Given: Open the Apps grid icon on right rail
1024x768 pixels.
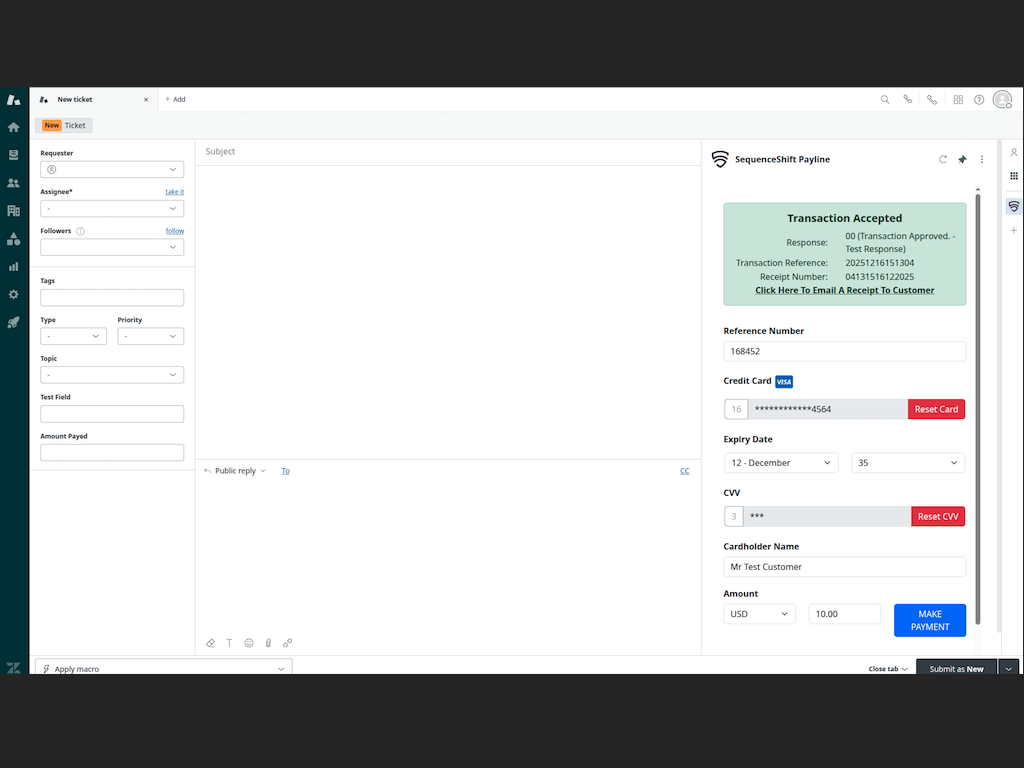Looking at the screenshot, I should pos(1013,176).
